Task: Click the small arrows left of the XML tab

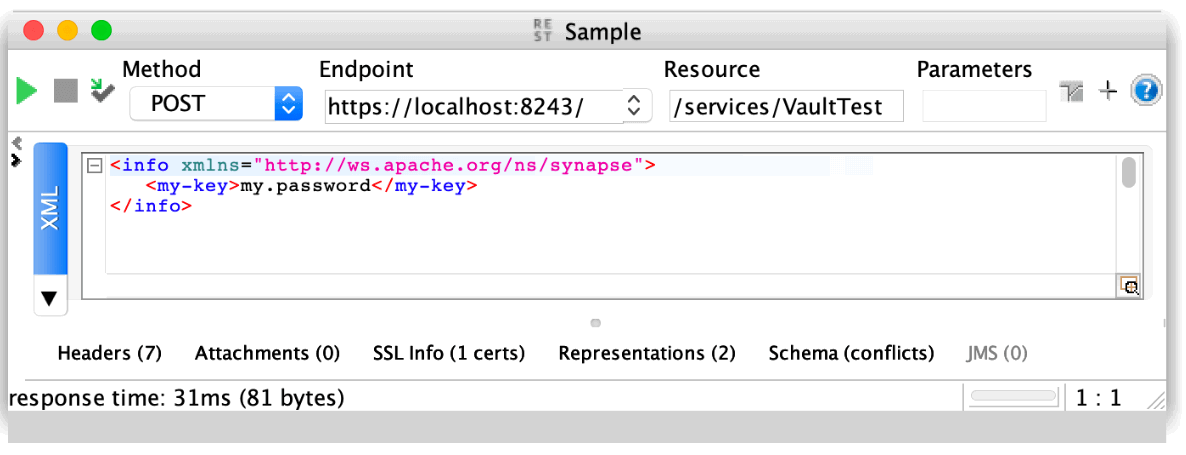Action: (16, 151)
